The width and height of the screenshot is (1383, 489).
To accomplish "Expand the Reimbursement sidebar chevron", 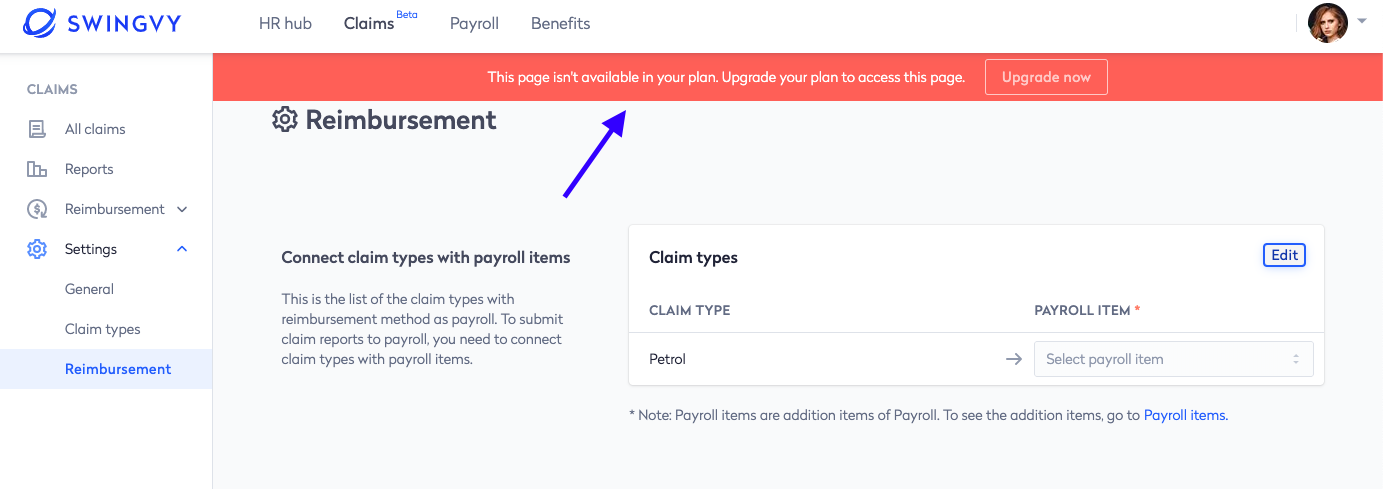I will click(182, 209).
